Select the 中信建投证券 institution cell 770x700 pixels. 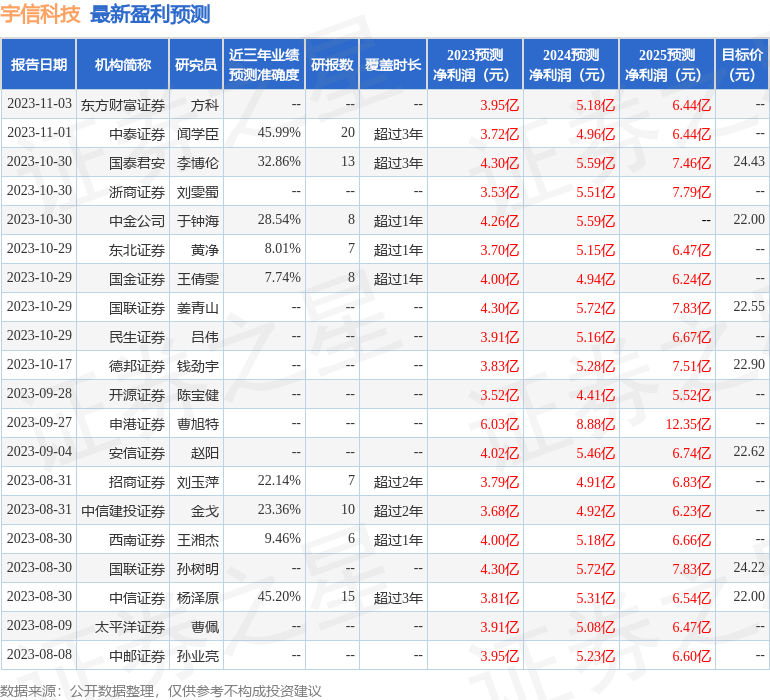click(123, 511)
